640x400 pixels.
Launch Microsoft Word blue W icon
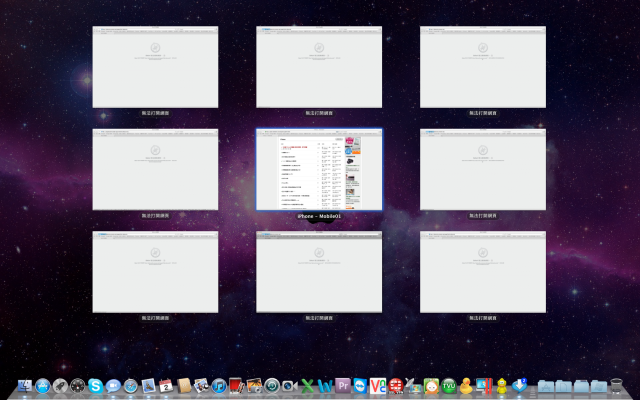point(325,385)
